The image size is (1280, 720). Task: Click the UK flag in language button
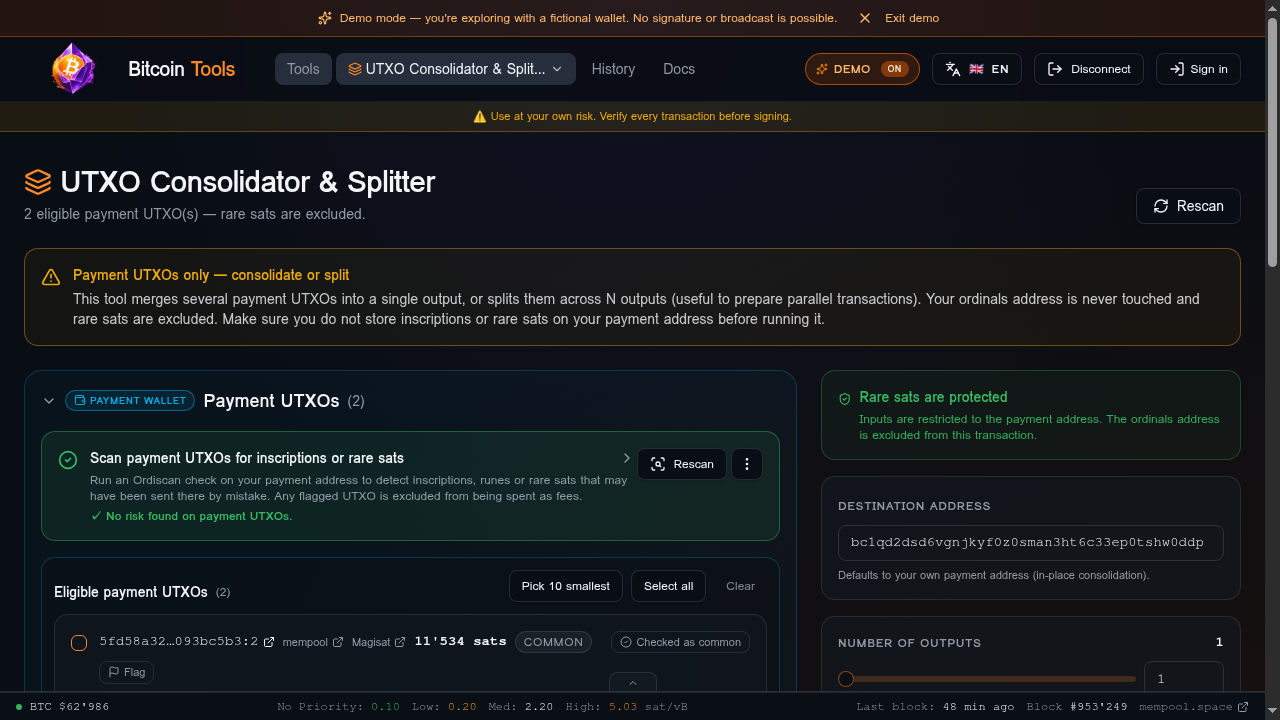coord(976,69)
